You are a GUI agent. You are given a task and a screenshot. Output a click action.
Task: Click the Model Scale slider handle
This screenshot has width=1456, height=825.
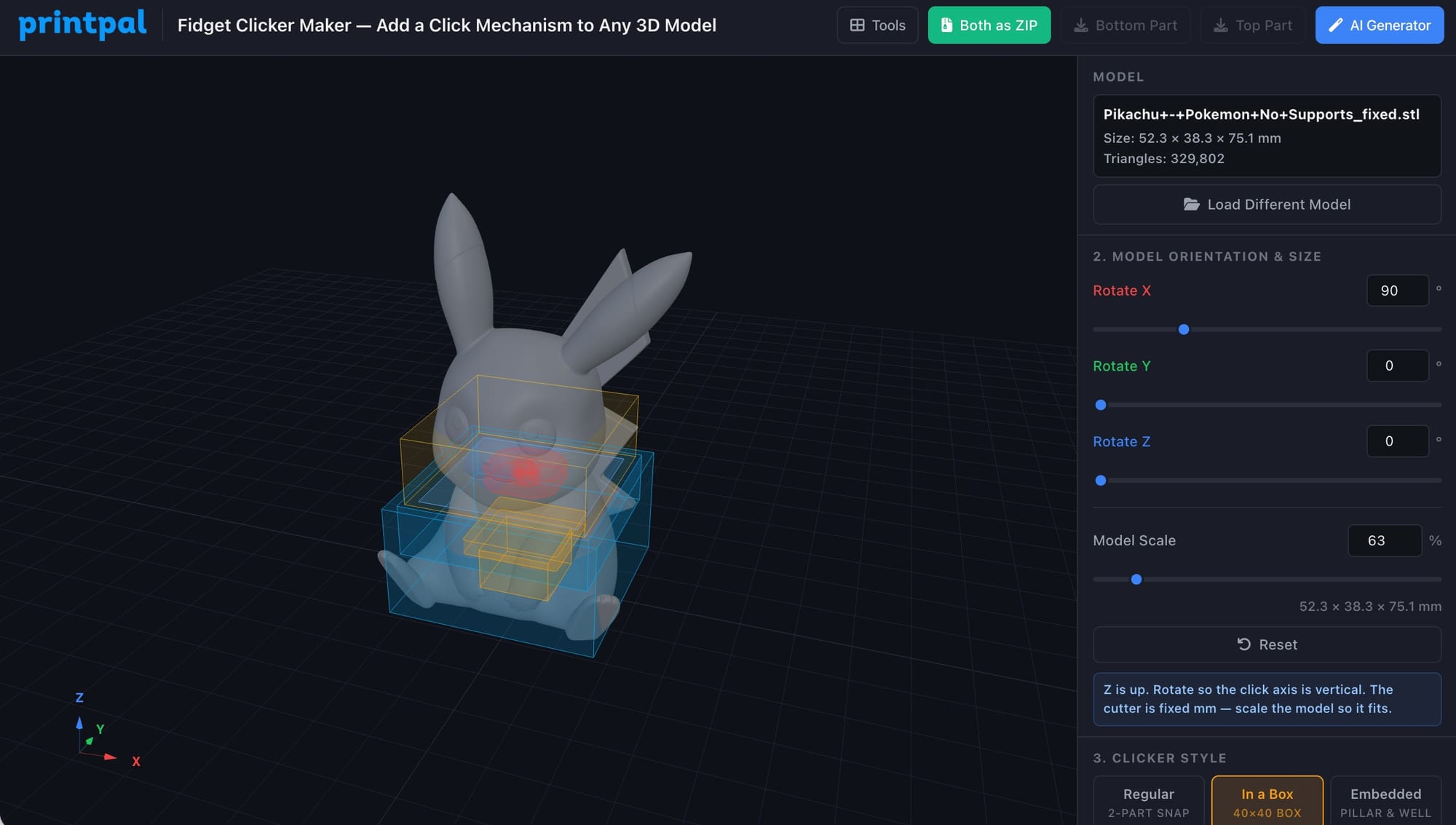point(1136,580)
